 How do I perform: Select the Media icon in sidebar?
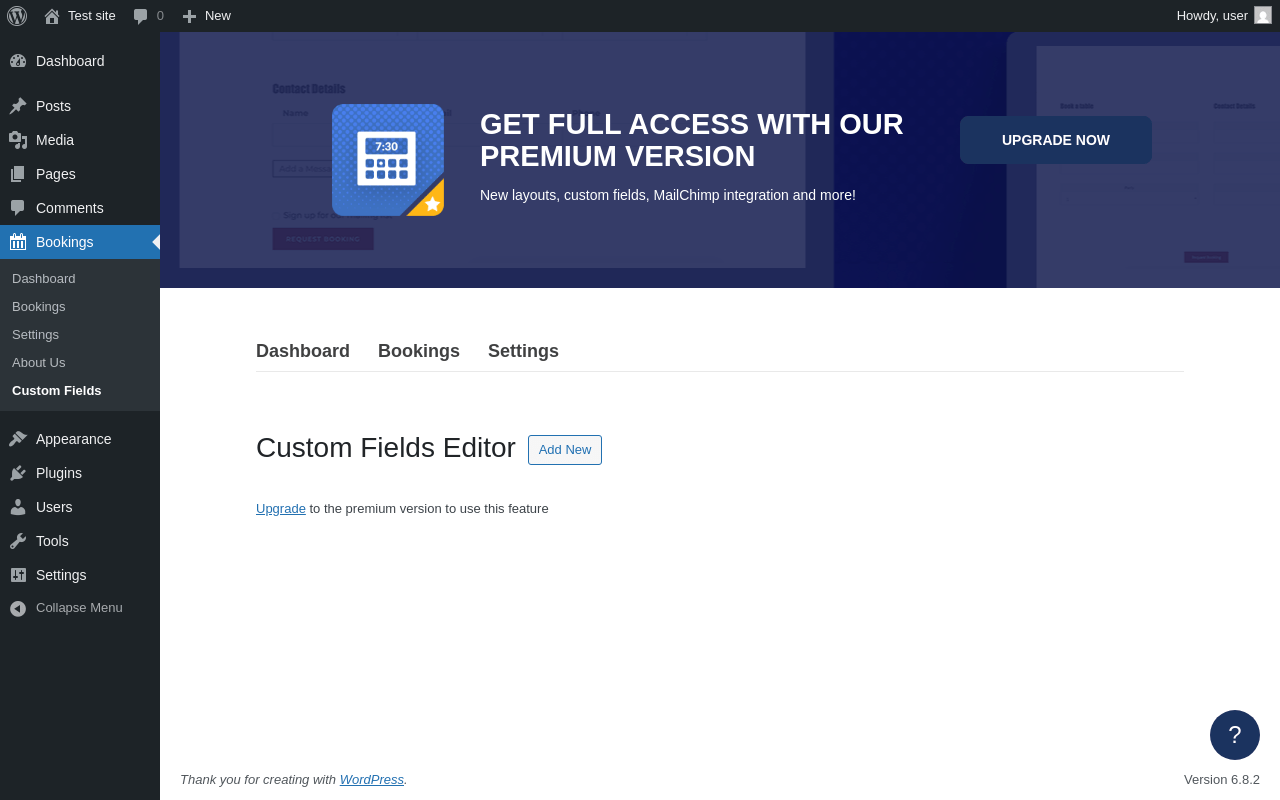click(18, 140)
